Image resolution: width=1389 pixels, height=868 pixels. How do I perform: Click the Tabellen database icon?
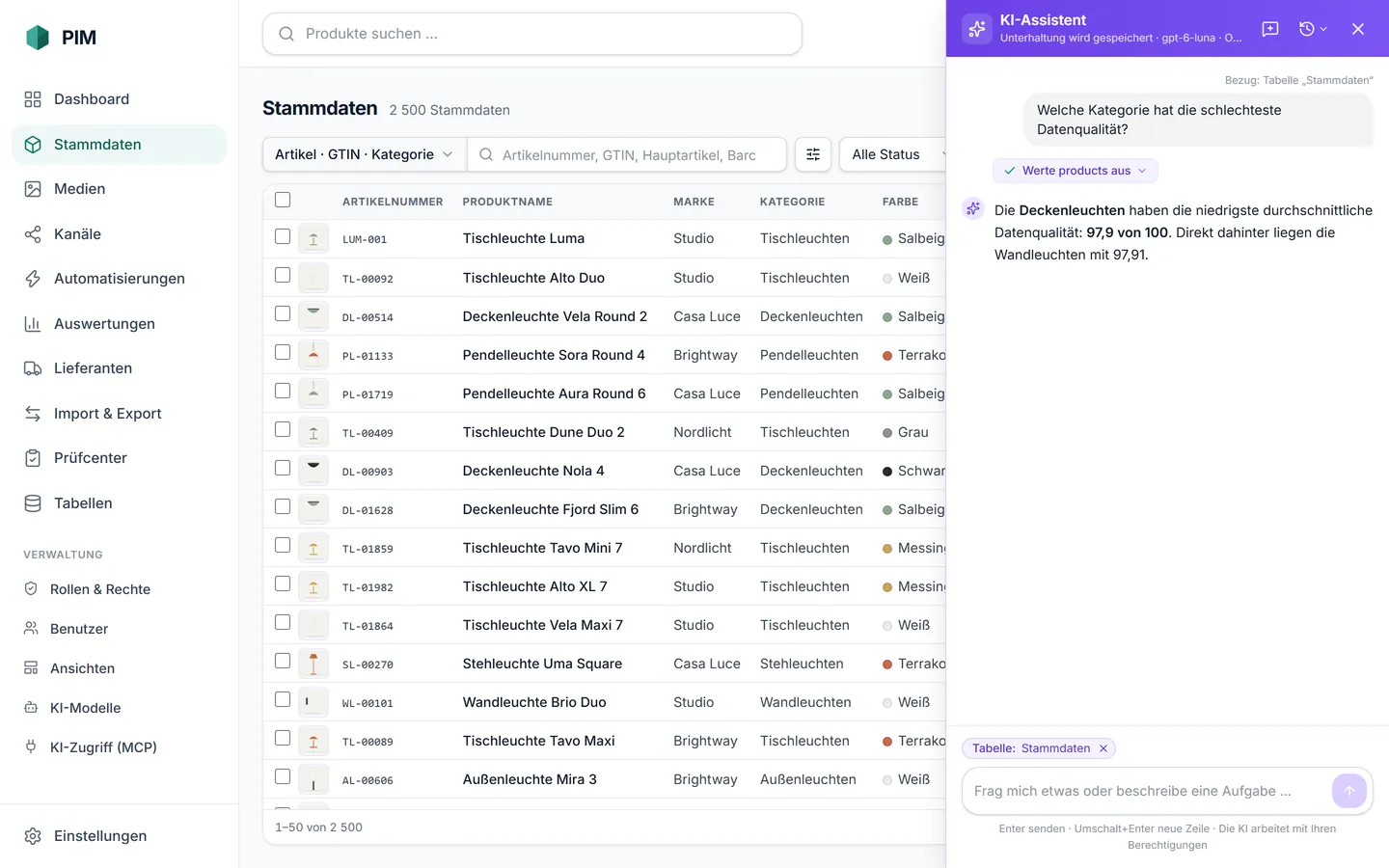tap(33, 503)
